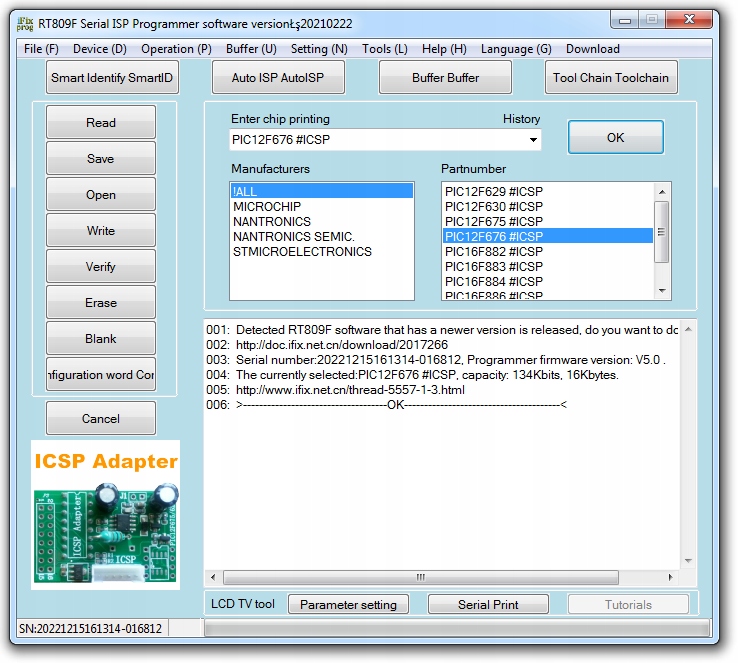Expand the chip printing history dropdown arrow
Image resolution: width=739 pixels, height=663 pixels.
point(533,139)
